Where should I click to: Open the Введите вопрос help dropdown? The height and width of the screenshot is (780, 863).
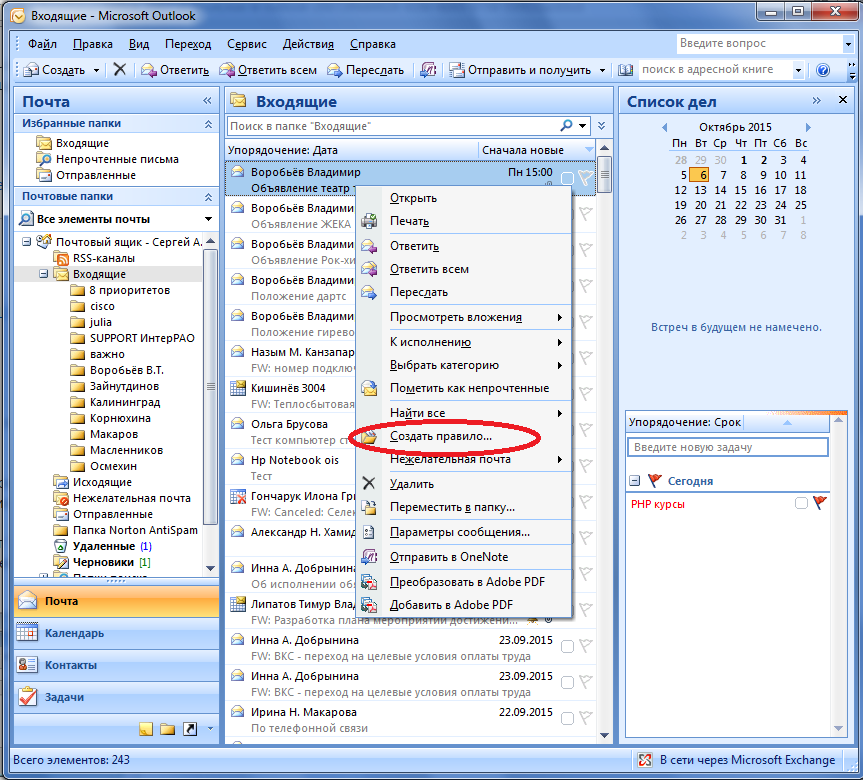point(848,43)
